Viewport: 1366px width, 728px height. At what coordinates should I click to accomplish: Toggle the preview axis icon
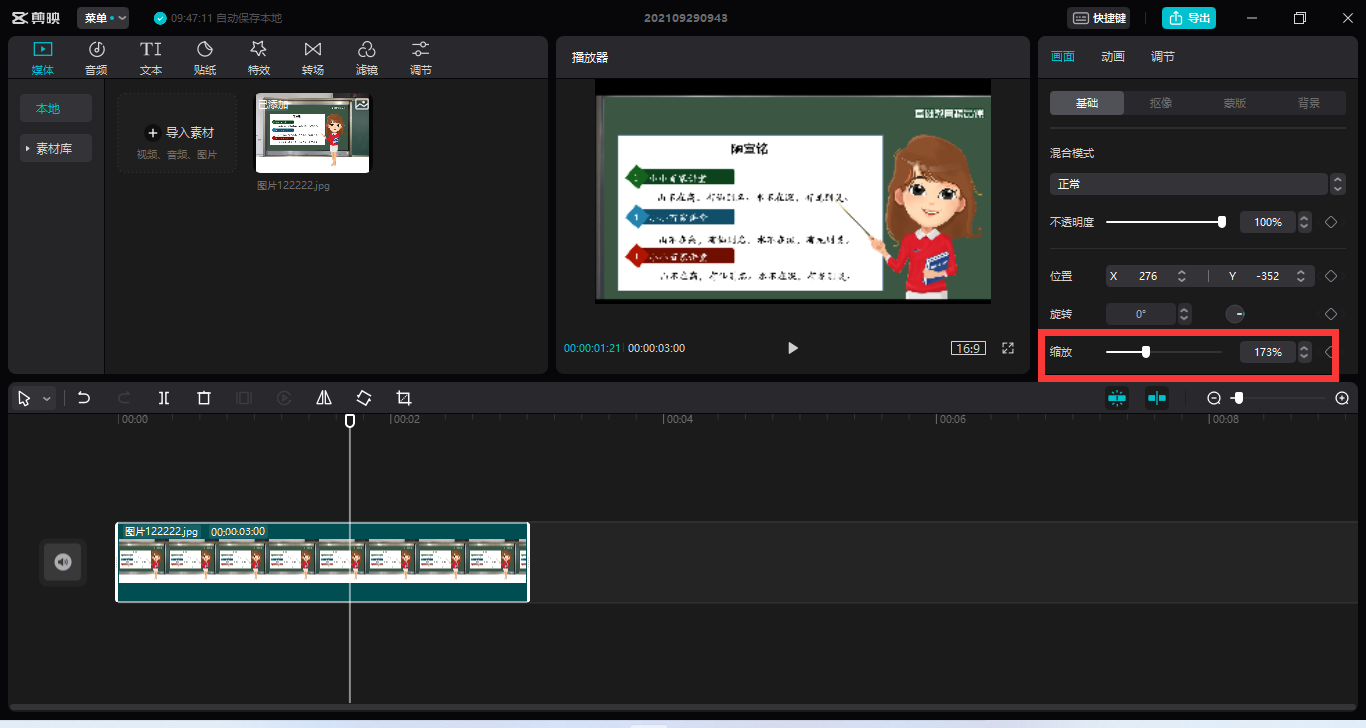click(x=1157, y=398)
